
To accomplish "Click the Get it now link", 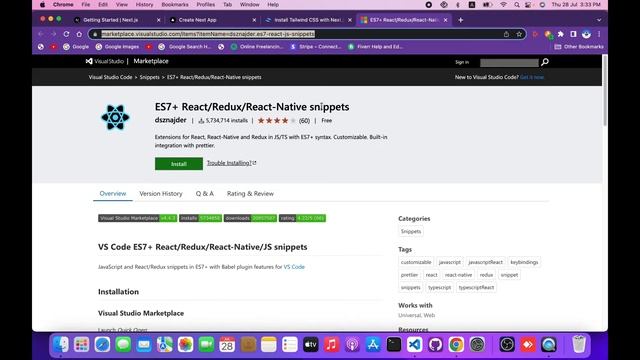I will click(x=532, y=77).
